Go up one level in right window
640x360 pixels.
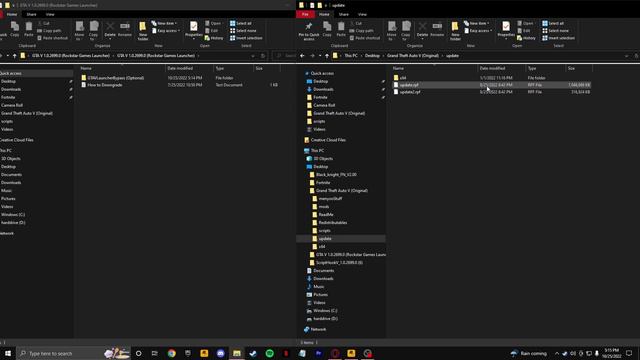coord(327,56)
